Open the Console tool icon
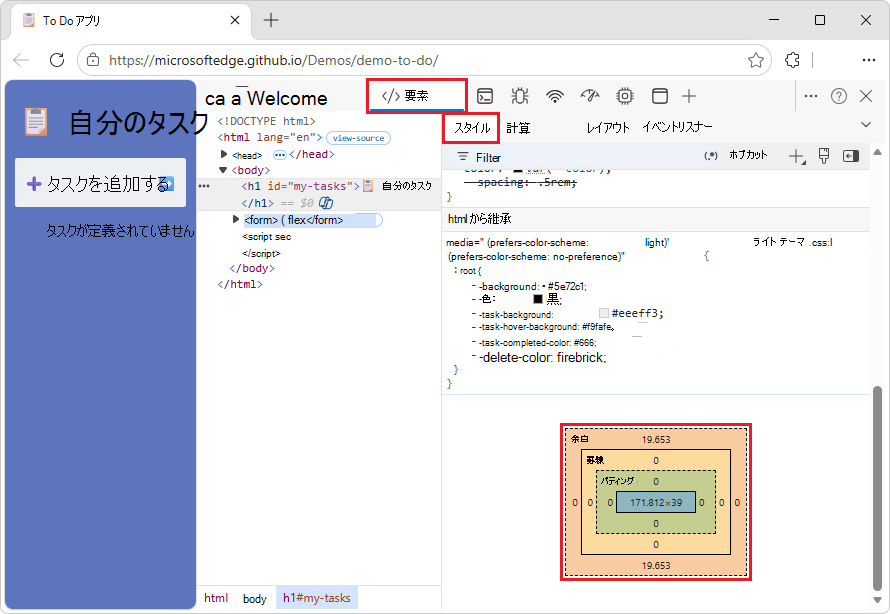890x614 pixels. tap(485, 96)
